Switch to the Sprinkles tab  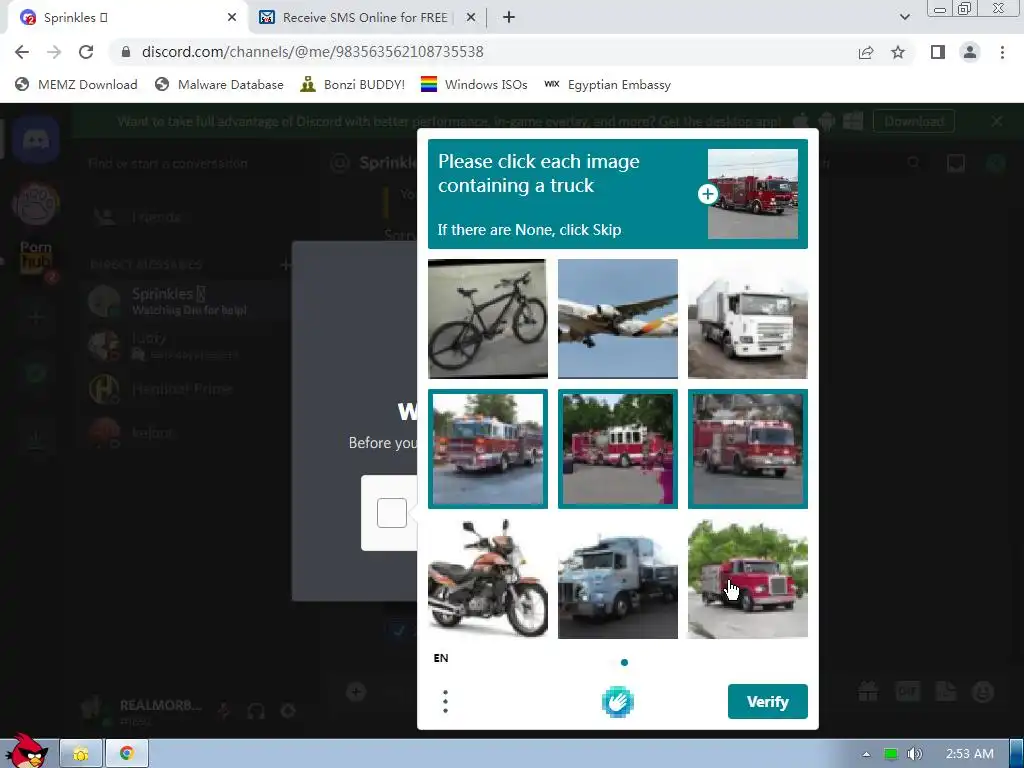click(127, 18)
